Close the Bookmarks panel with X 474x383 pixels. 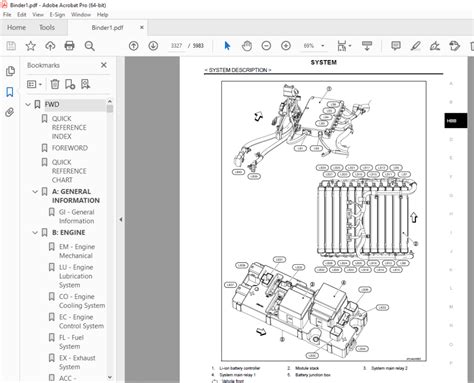pyautogui.click(x=104, y=65)
